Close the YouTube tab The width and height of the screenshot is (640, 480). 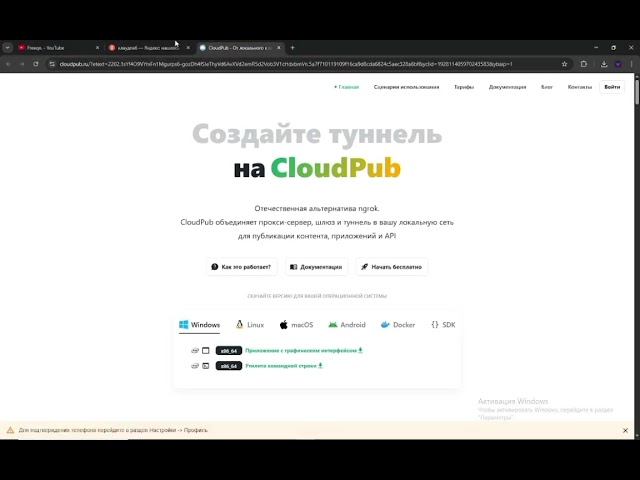[97, 48]
